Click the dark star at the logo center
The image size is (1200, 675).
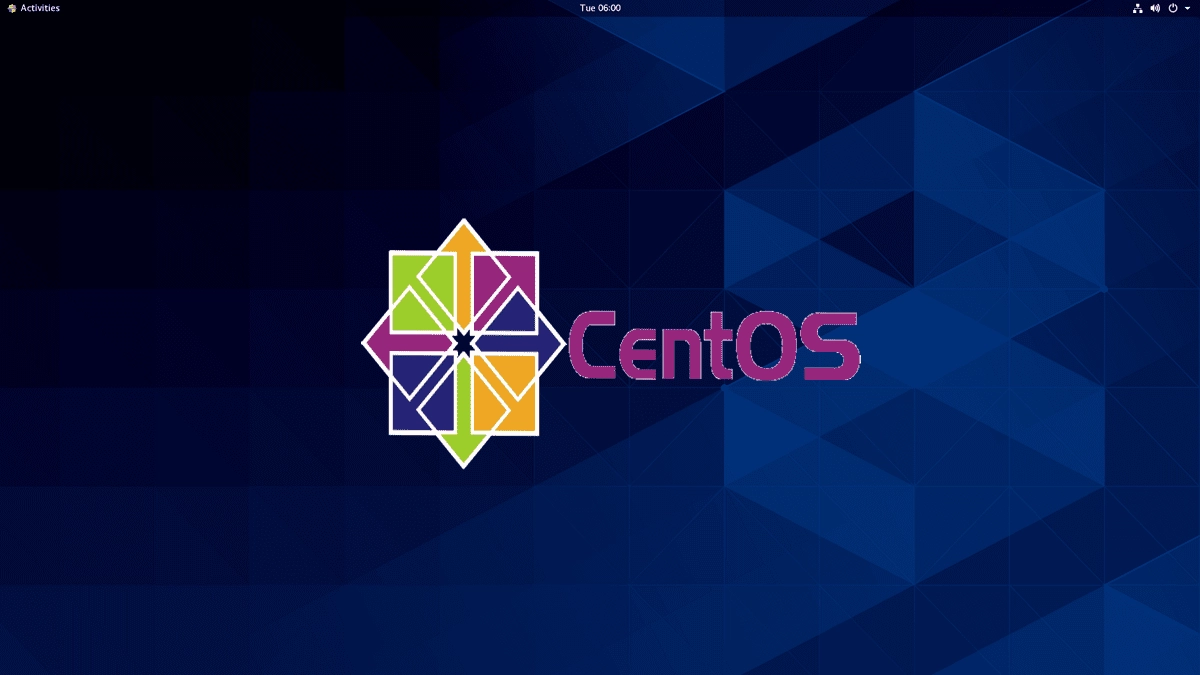(x=463, y=343)
